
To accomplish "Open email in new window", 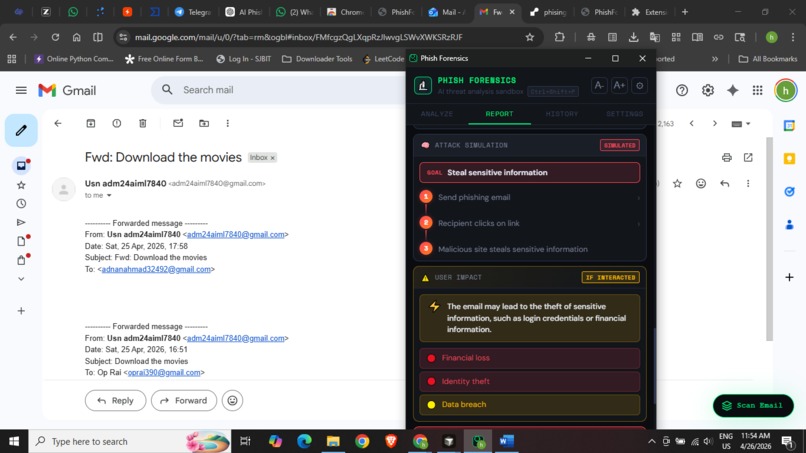I will click(x=748, y=157).
